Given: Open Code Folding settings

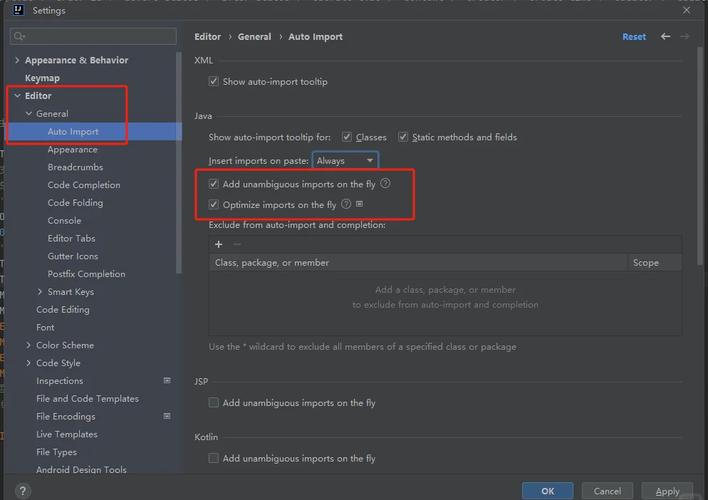Looking at the screenshot, I should (x=75, y=203).
